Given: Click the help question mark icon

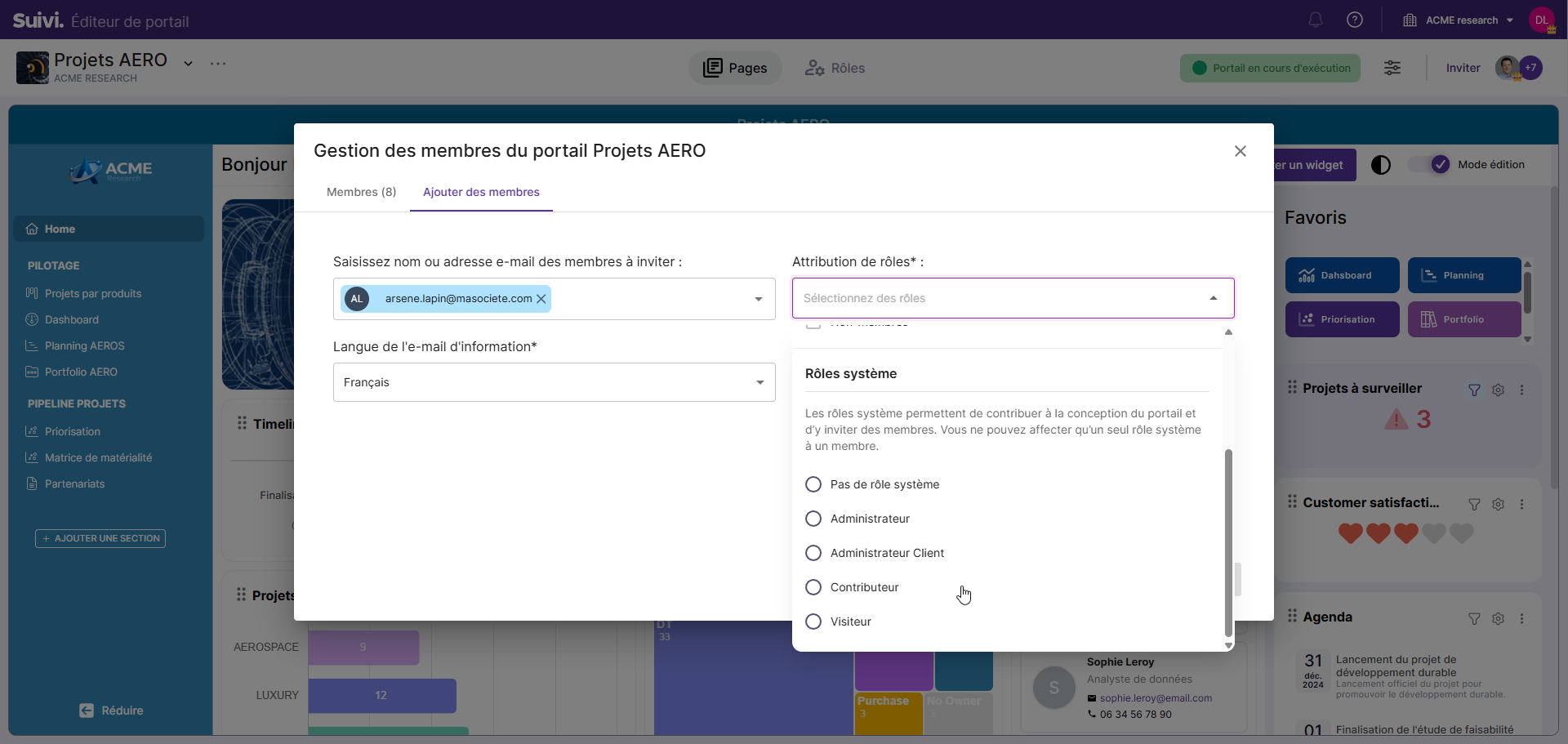Looking at the screenshot, I should (1355, 20).
